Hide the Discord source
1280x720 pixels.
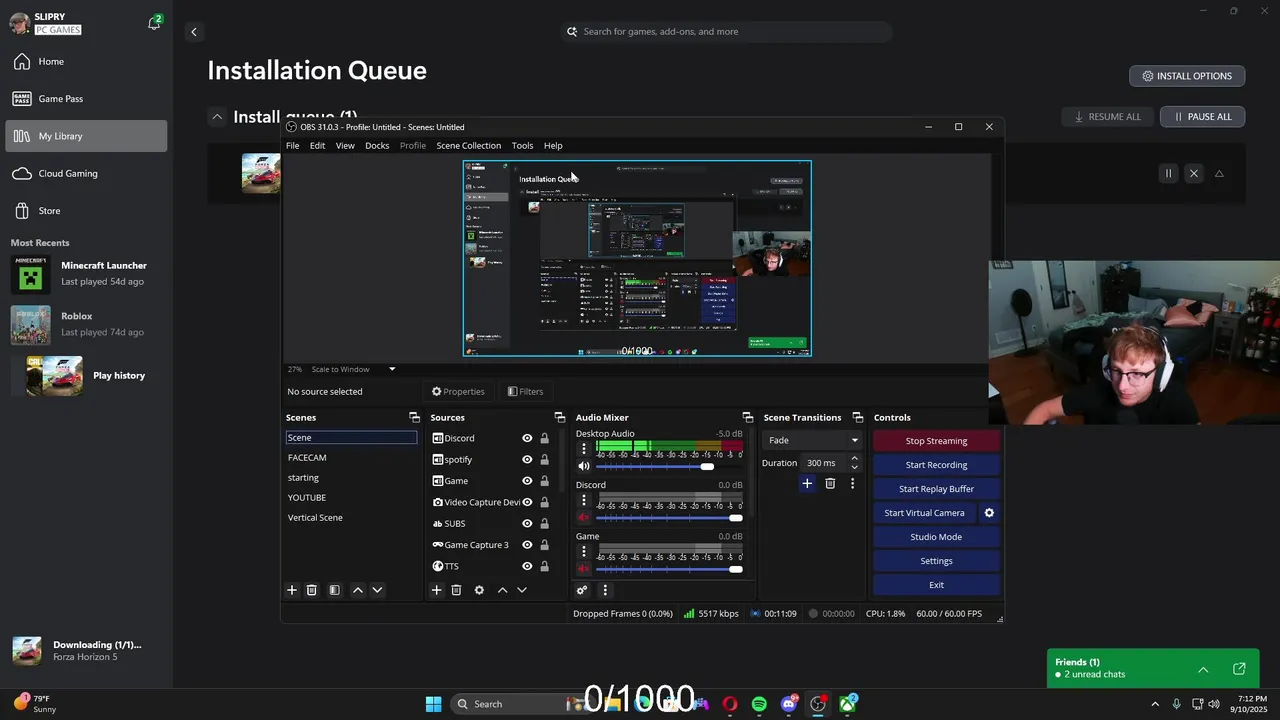pos(527,438)
